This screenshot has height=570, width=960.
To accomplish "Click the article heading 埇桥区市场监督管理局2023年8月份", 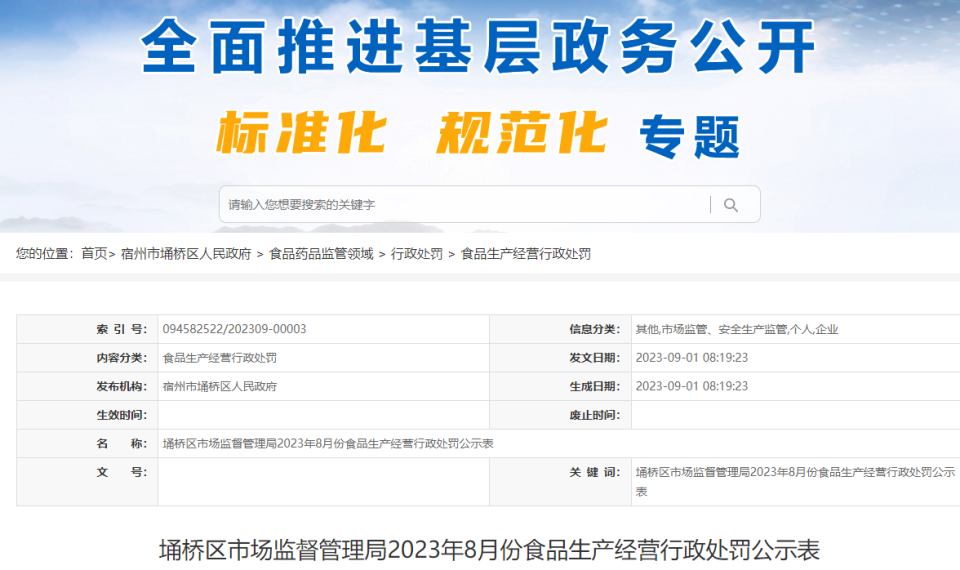I will click(489, 550).
